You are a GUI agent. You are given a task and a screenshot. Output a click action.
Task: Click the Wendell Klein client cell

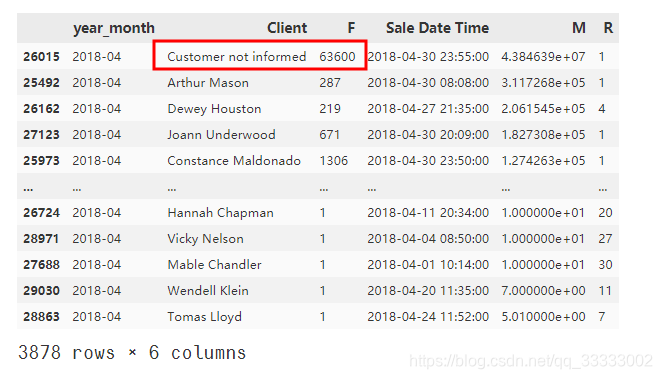(x=208, y=290)
